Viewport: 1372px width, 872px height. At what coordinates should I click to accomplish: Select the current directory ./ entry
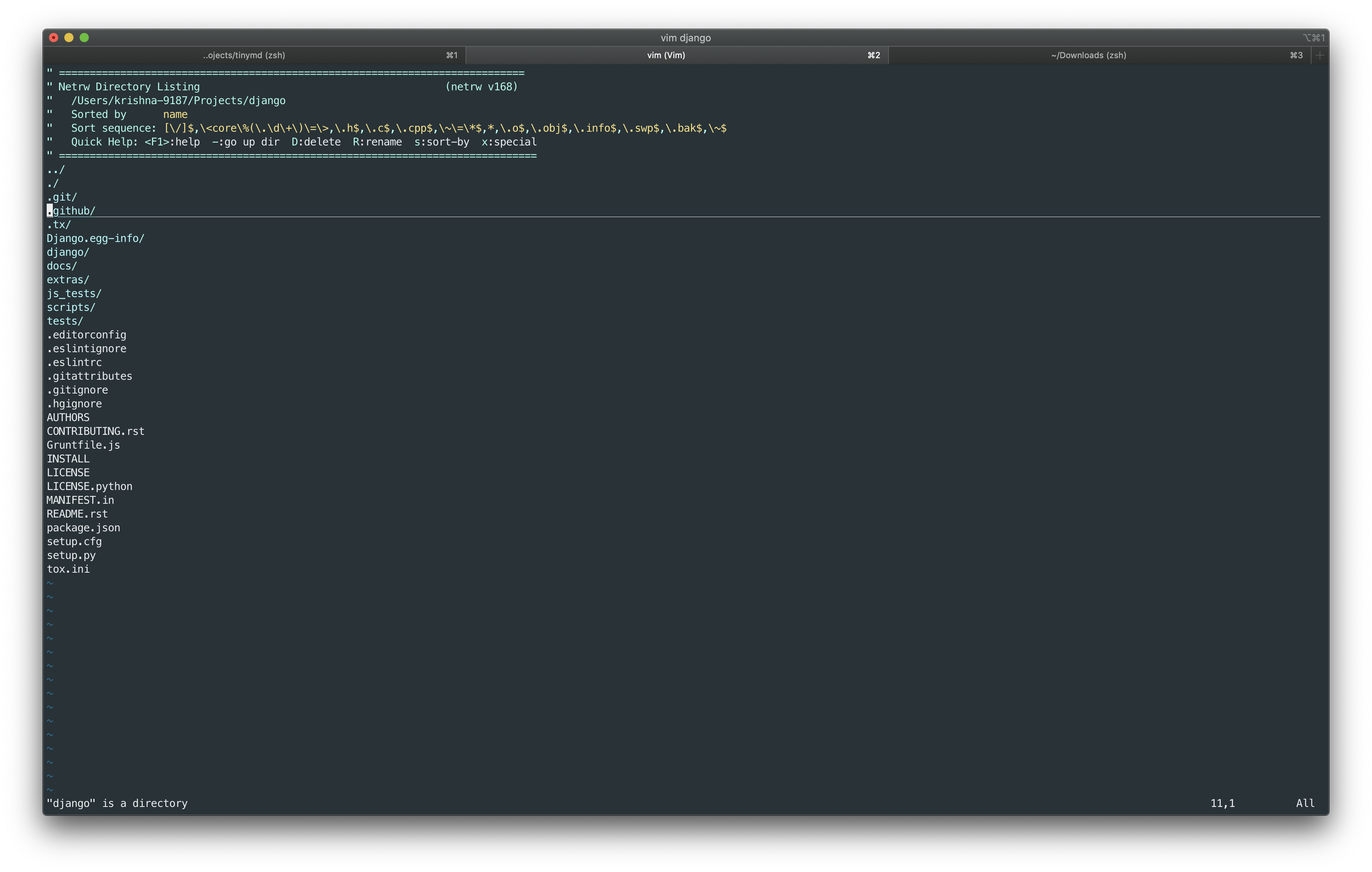52,183
